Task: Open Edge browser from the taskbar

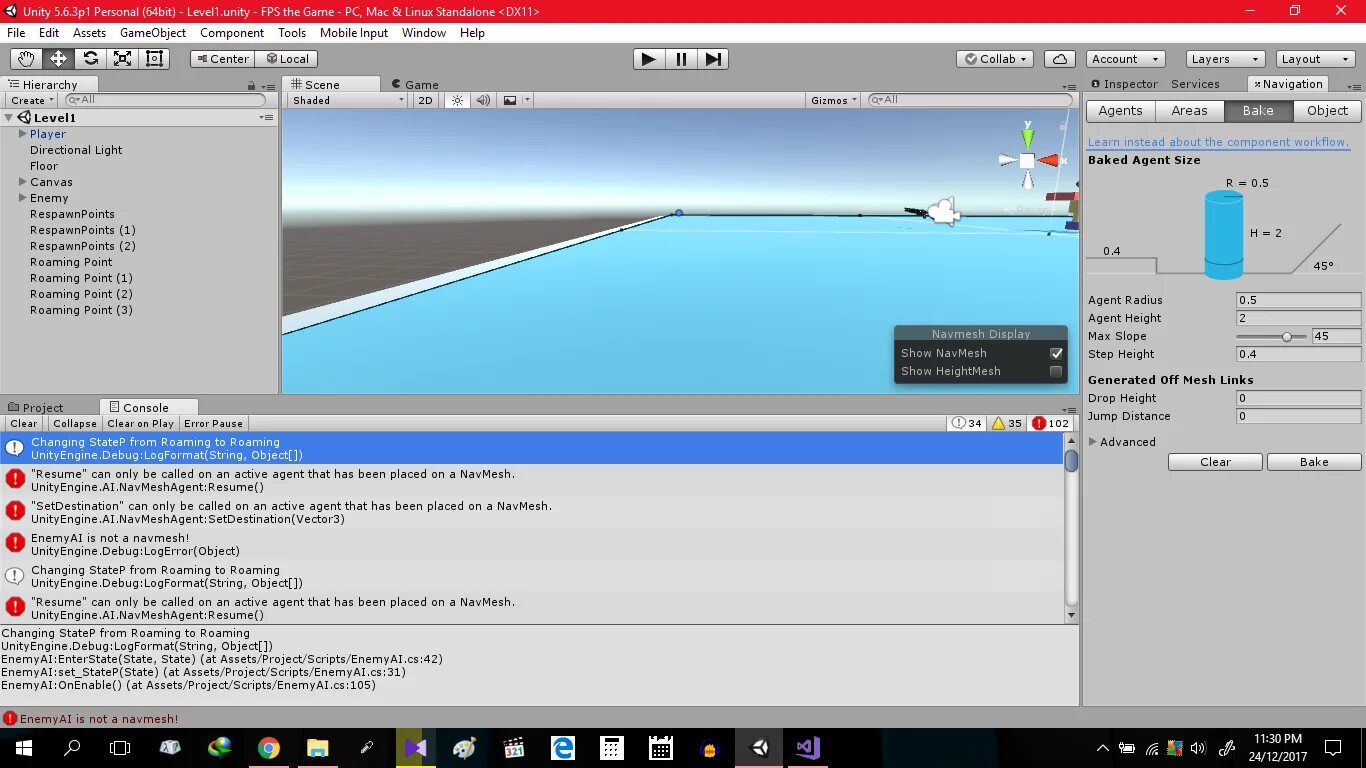Action: pos(563,747)
